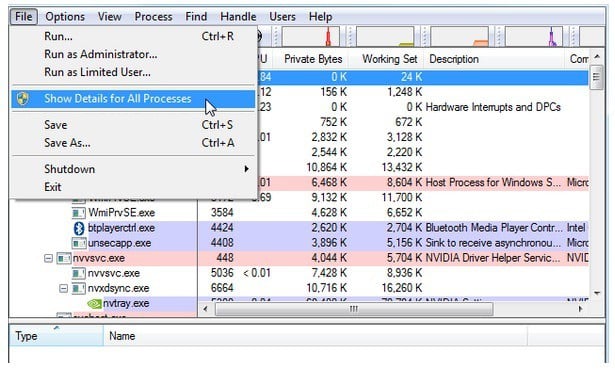The image size is (615, 378).
Task: Click the unsecapp.exe process icon
Action: 78,243
